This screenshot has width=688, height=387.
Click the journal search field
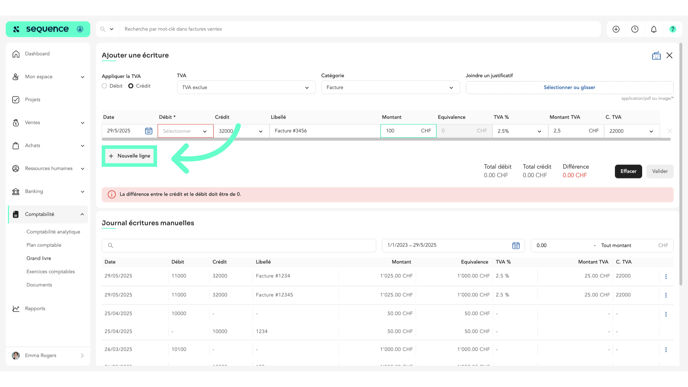[x=239, y=245]
